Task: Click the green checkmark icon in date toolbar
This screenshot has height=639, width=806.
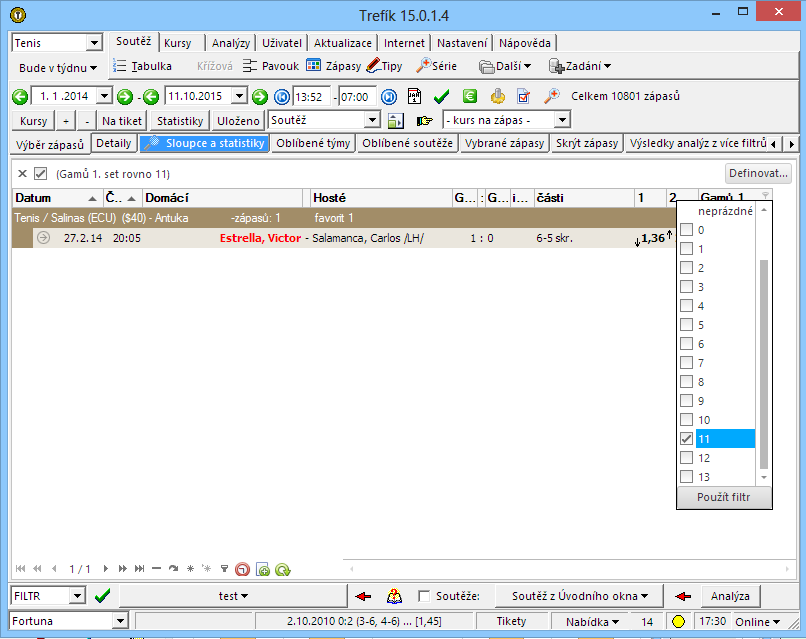Action: 441,97
